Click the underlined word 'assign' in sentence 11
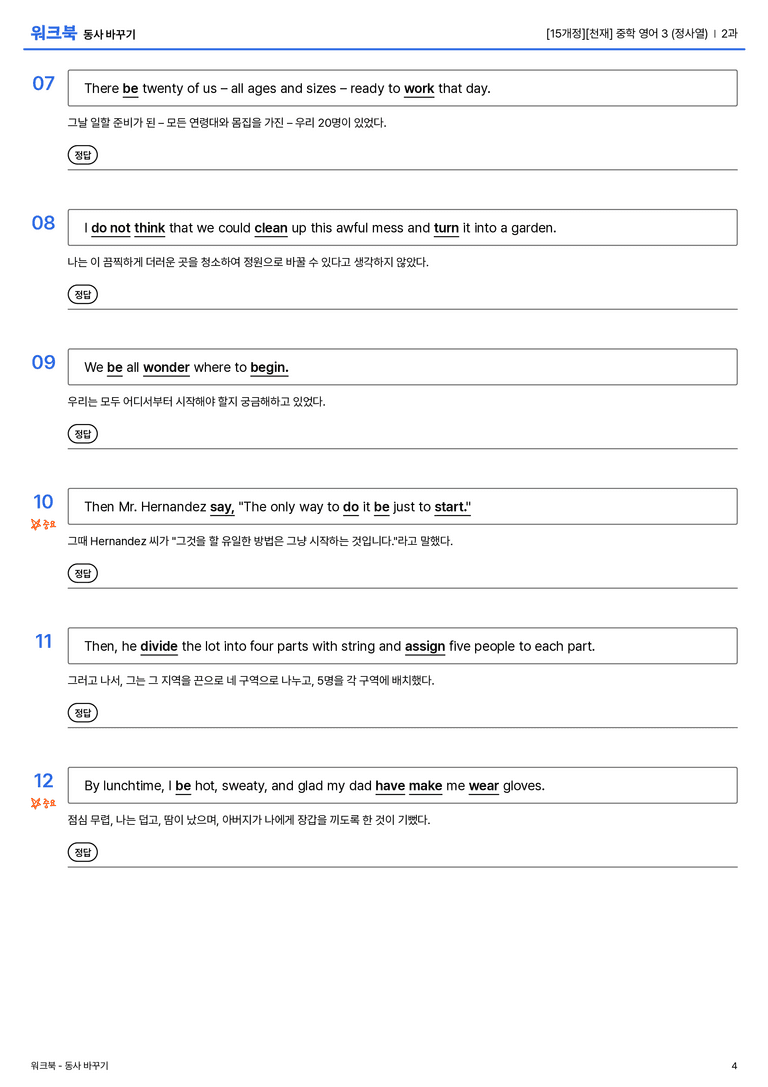 (425, 646)
